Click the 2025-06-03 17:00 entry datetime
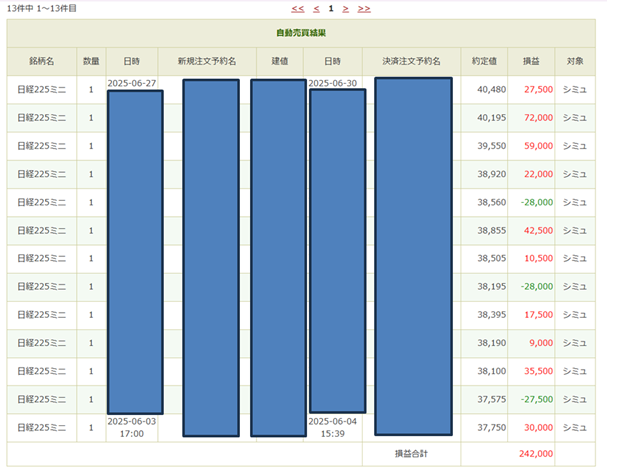The height and width of the screenshot is (470, 623). (x=132, y=427)
